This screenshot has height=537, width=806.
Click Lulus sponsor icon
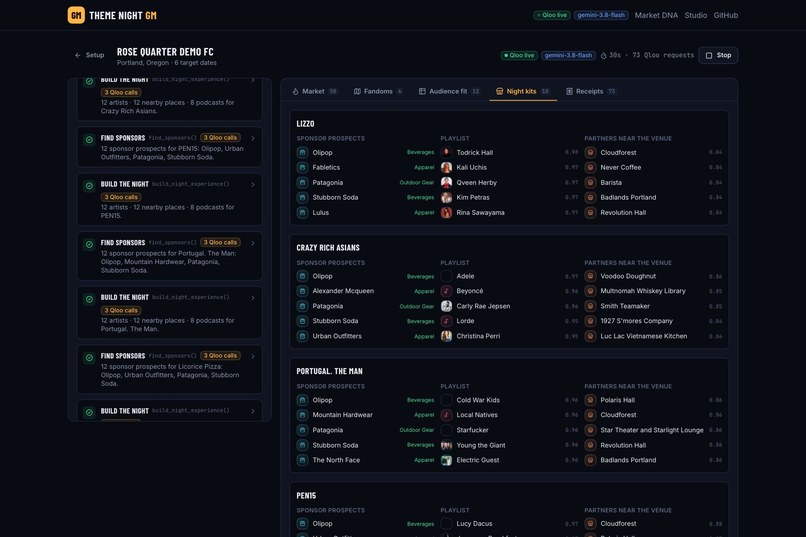[x=302, y=212]
